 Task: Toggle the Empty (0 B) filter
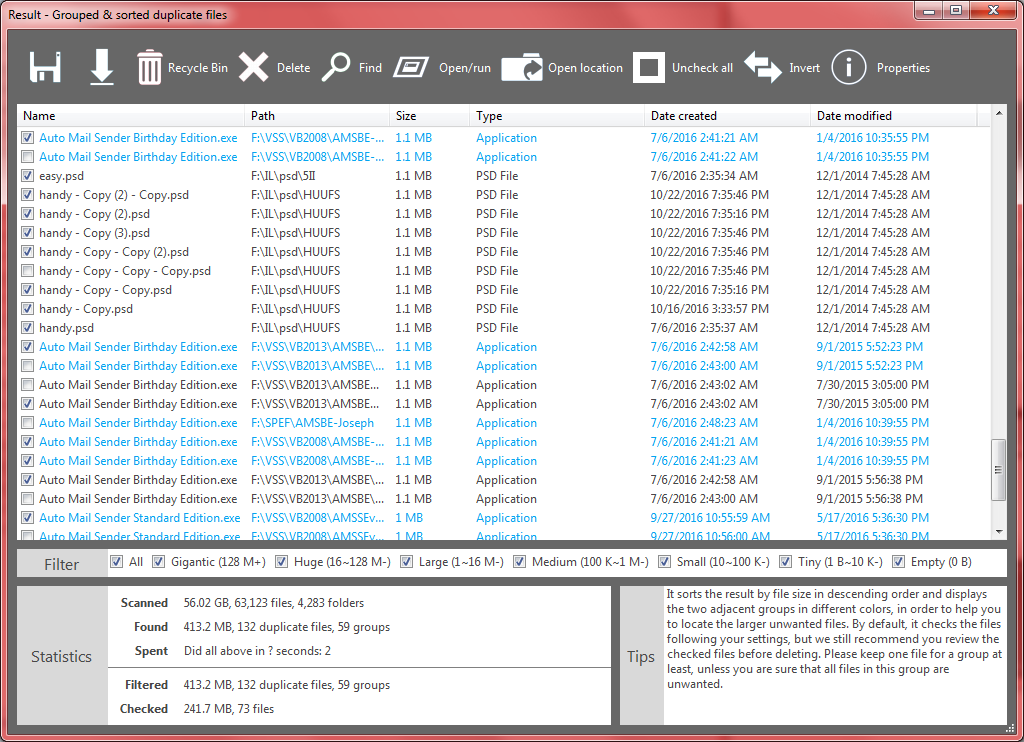tap(899, 562)
